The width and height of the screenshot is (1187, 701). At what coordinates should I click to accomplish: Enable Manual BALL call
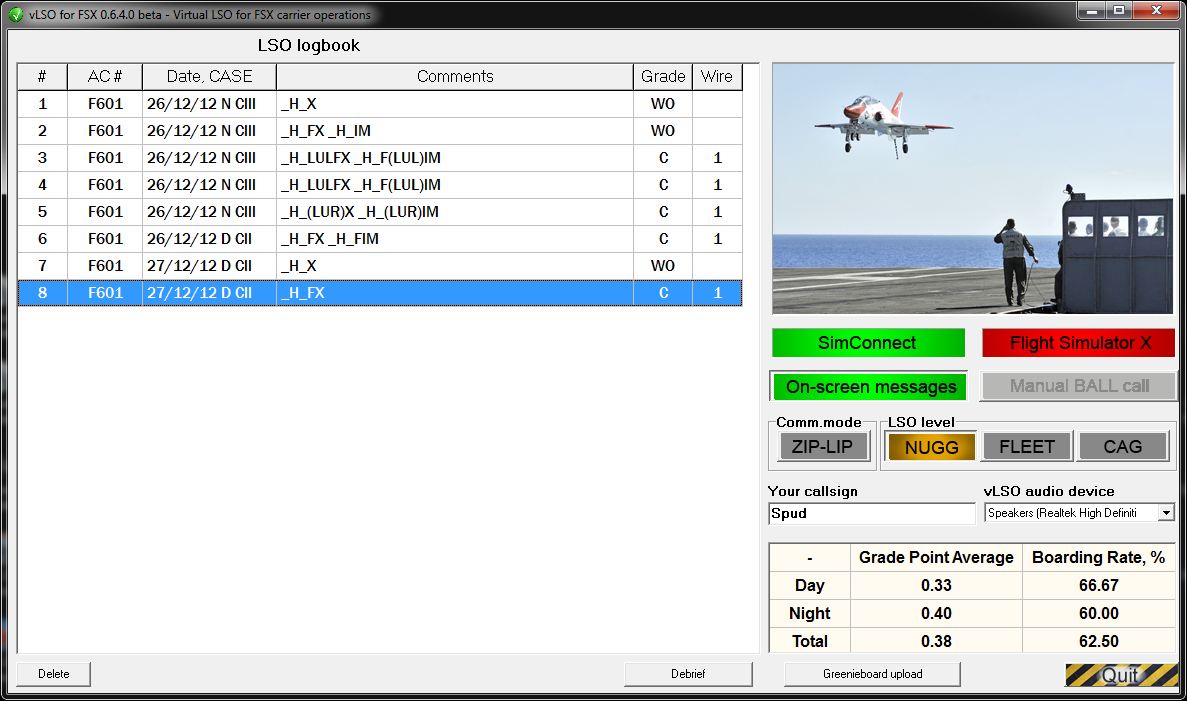click(1079, 386)
